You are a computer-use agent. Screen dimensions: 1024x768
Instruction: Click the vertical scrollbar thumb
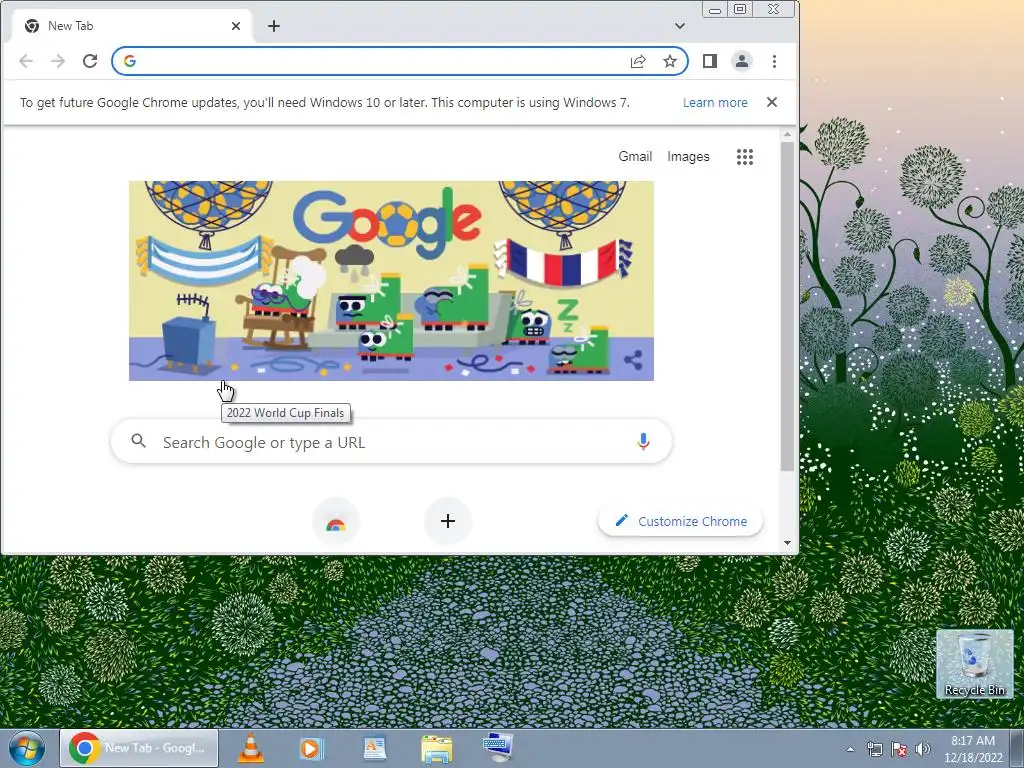[x=787, y=306]
